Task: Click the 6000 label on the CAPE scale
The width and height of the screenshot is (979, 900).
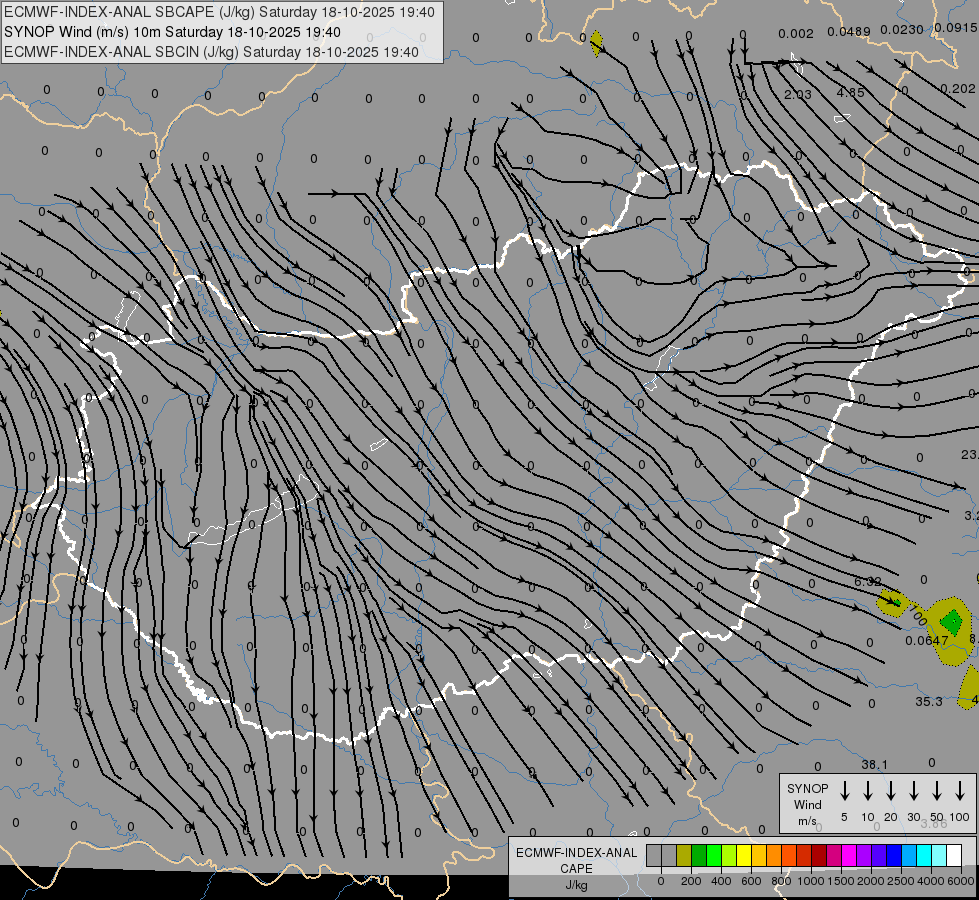Action: click(961, 881)
